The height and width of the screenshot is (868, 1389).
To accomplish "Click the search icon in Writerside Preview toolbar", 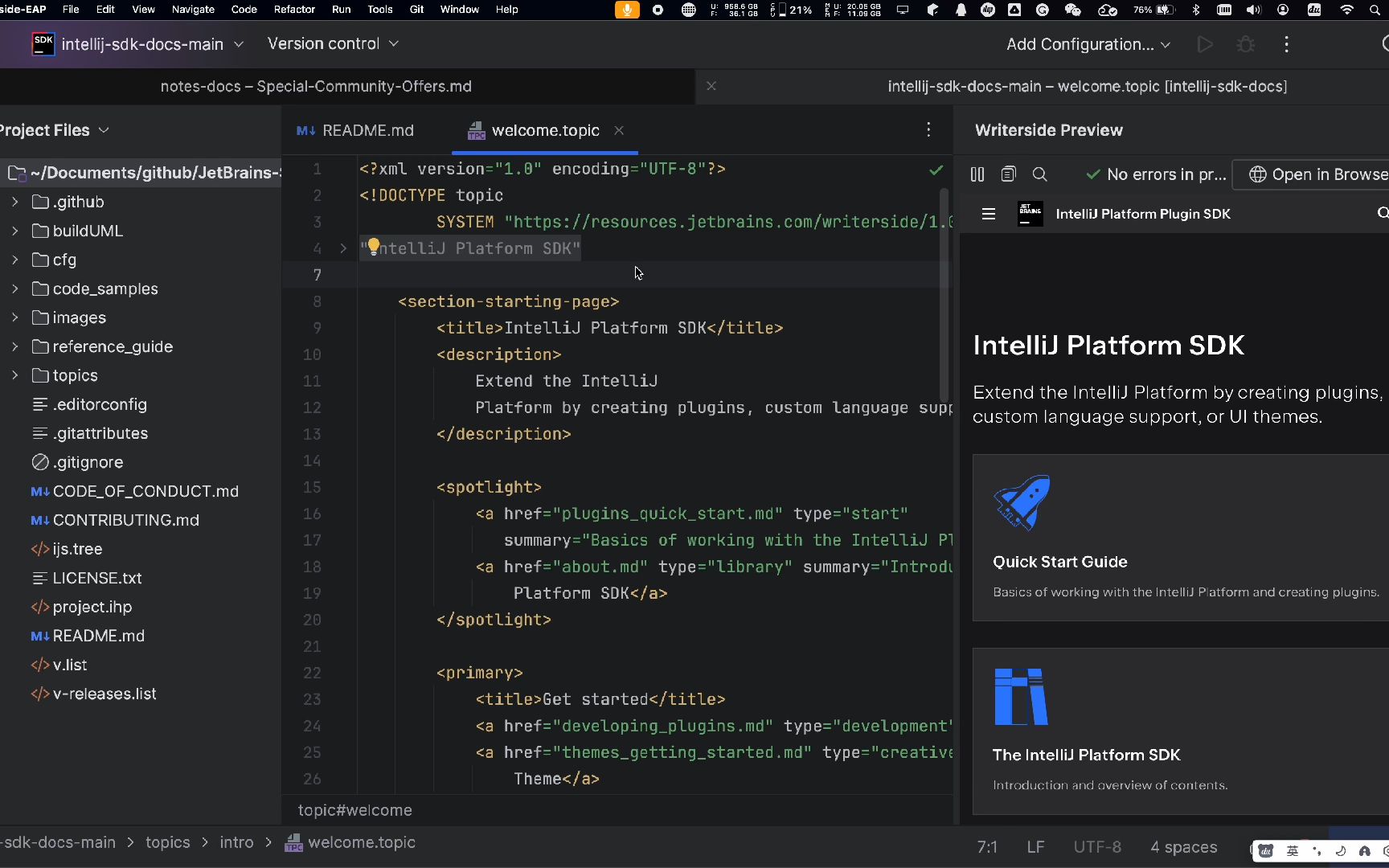I will coord(1039,174).
